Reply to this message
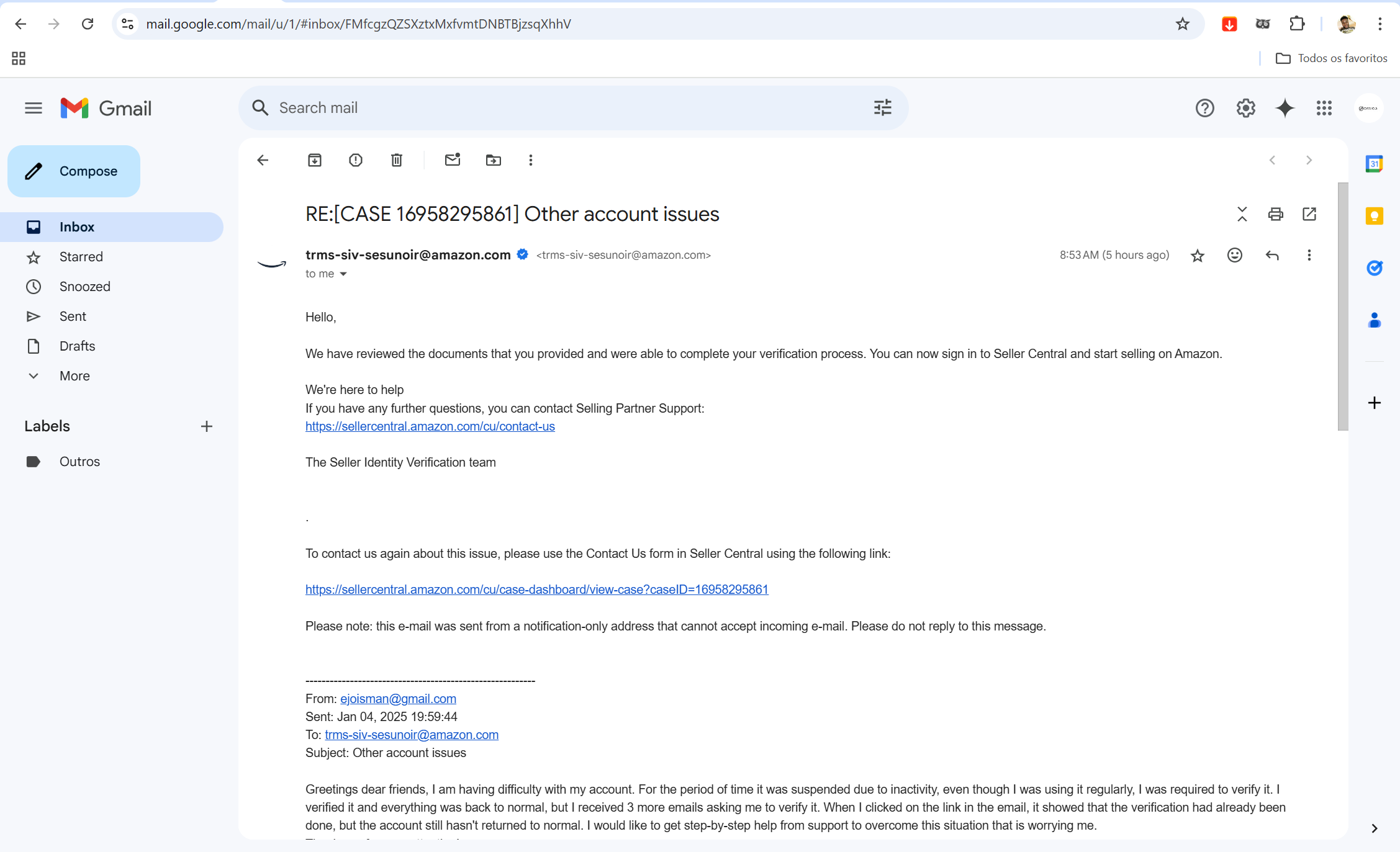Image resolution: width=1400 pixels, height=852 pixels. pyautogui.click(x=1272, y=255)
